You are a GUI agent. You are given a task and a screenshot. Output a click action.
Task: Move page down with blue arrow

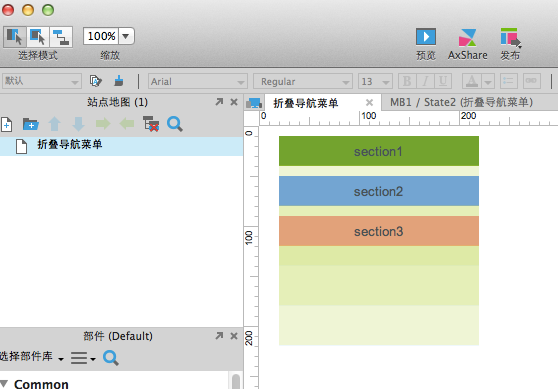[x=78, y=124]
